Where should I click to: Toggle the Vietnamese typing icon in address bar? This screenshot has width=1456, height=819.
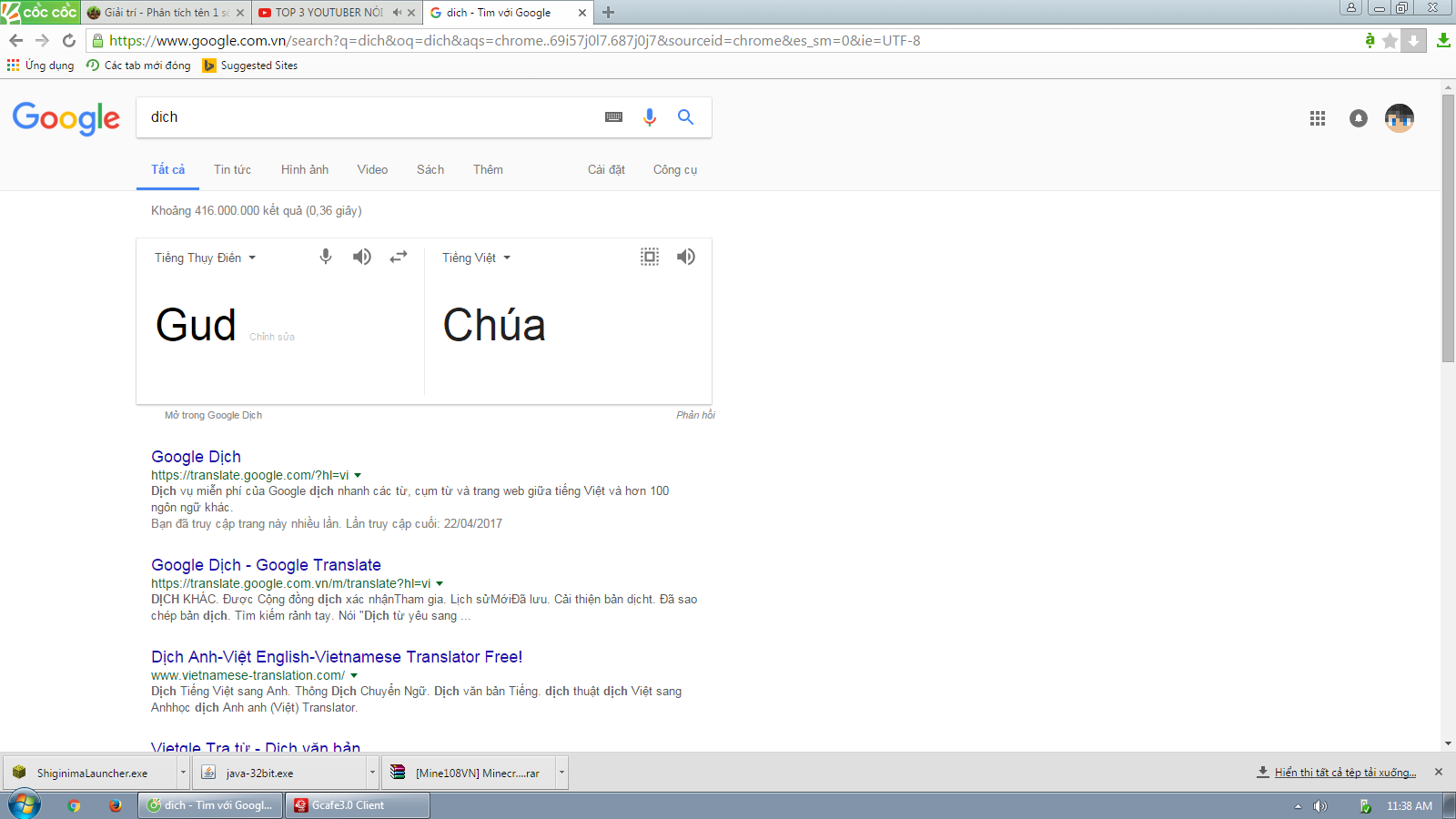tap(1370, 40)
